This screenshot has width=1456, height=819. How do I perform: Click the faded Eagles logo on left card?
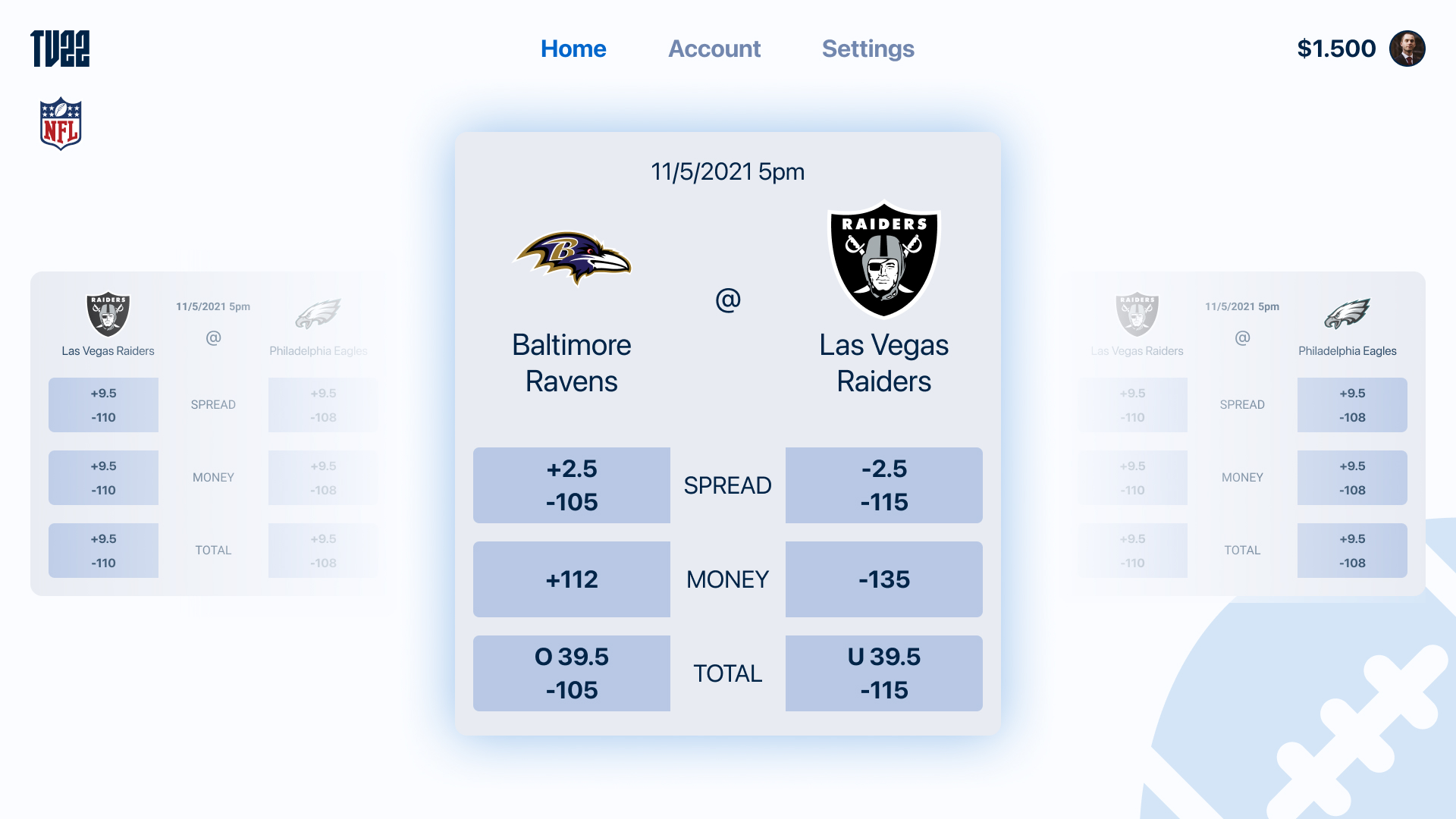tap(318, 314)
